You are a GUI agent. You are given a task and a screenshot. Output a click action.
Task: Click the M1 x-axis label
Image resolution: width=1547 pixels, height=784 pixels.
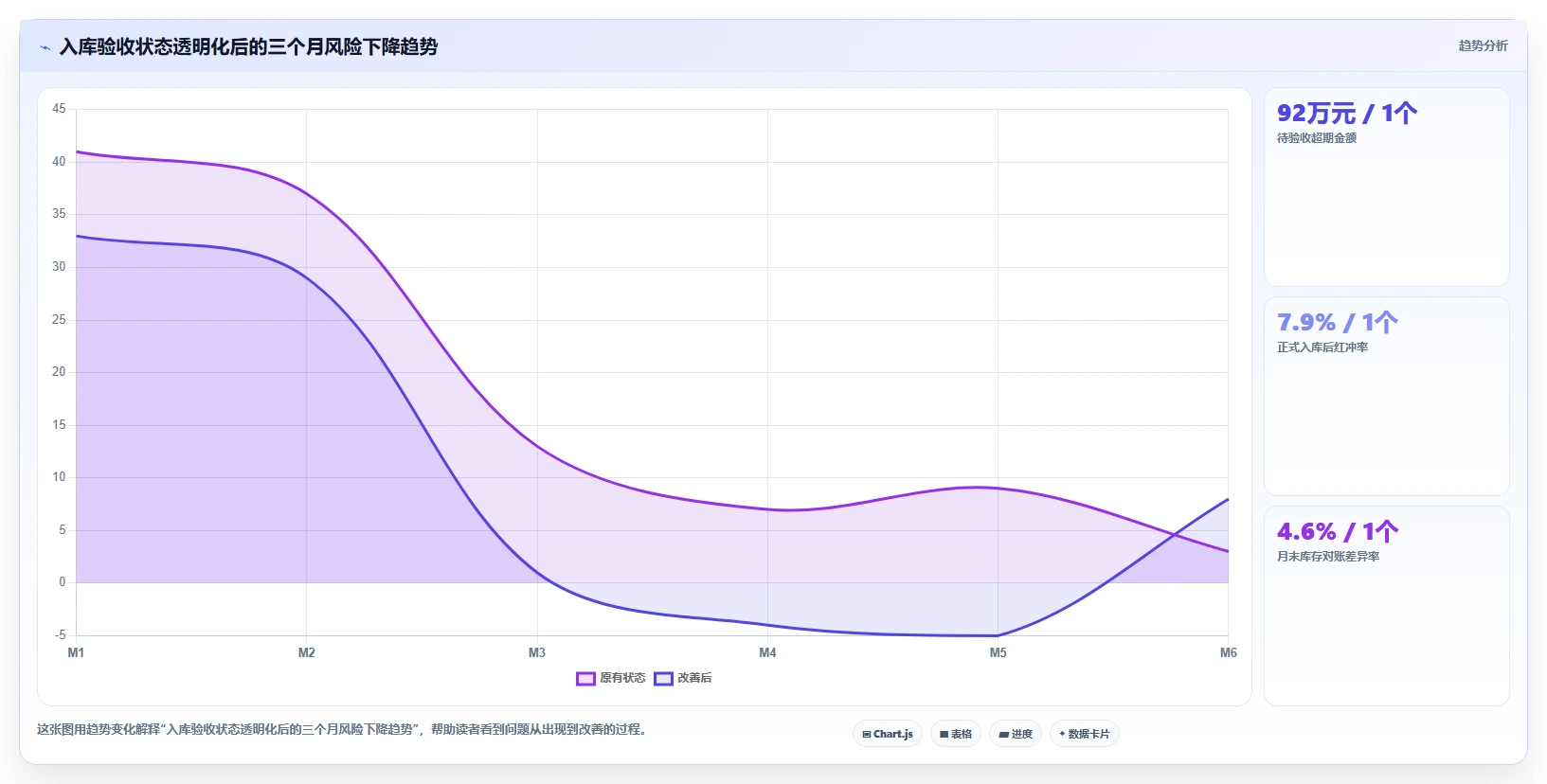76,652
